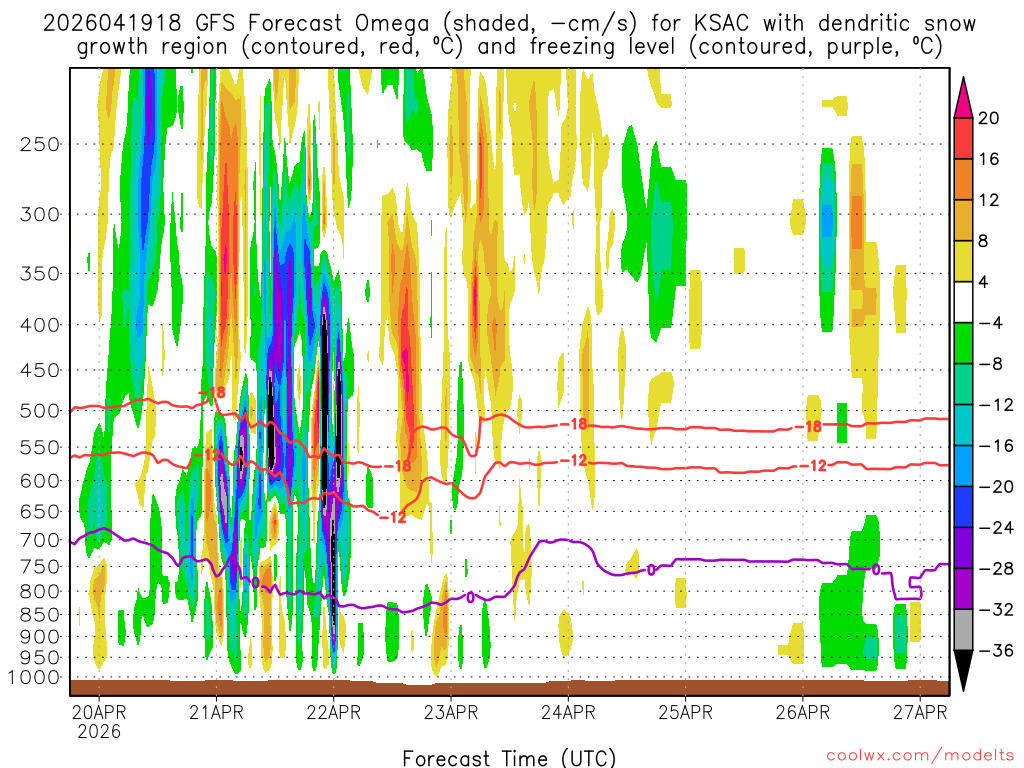Screen dimensions: 1024x768
Task: Click the purple -24 to -28 colorbar swatch
Action: [x=963, y=548]
